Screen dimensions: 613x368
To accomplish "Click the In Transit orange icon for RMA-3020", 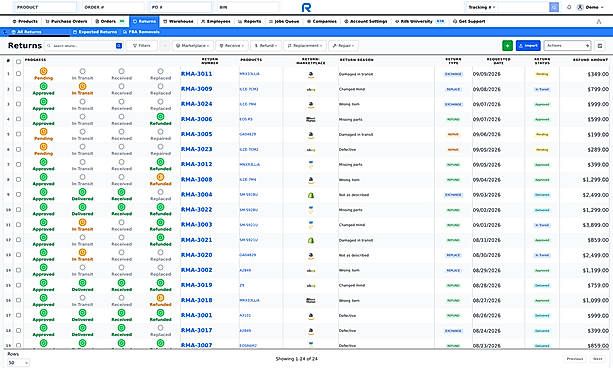I will [82, 253].
